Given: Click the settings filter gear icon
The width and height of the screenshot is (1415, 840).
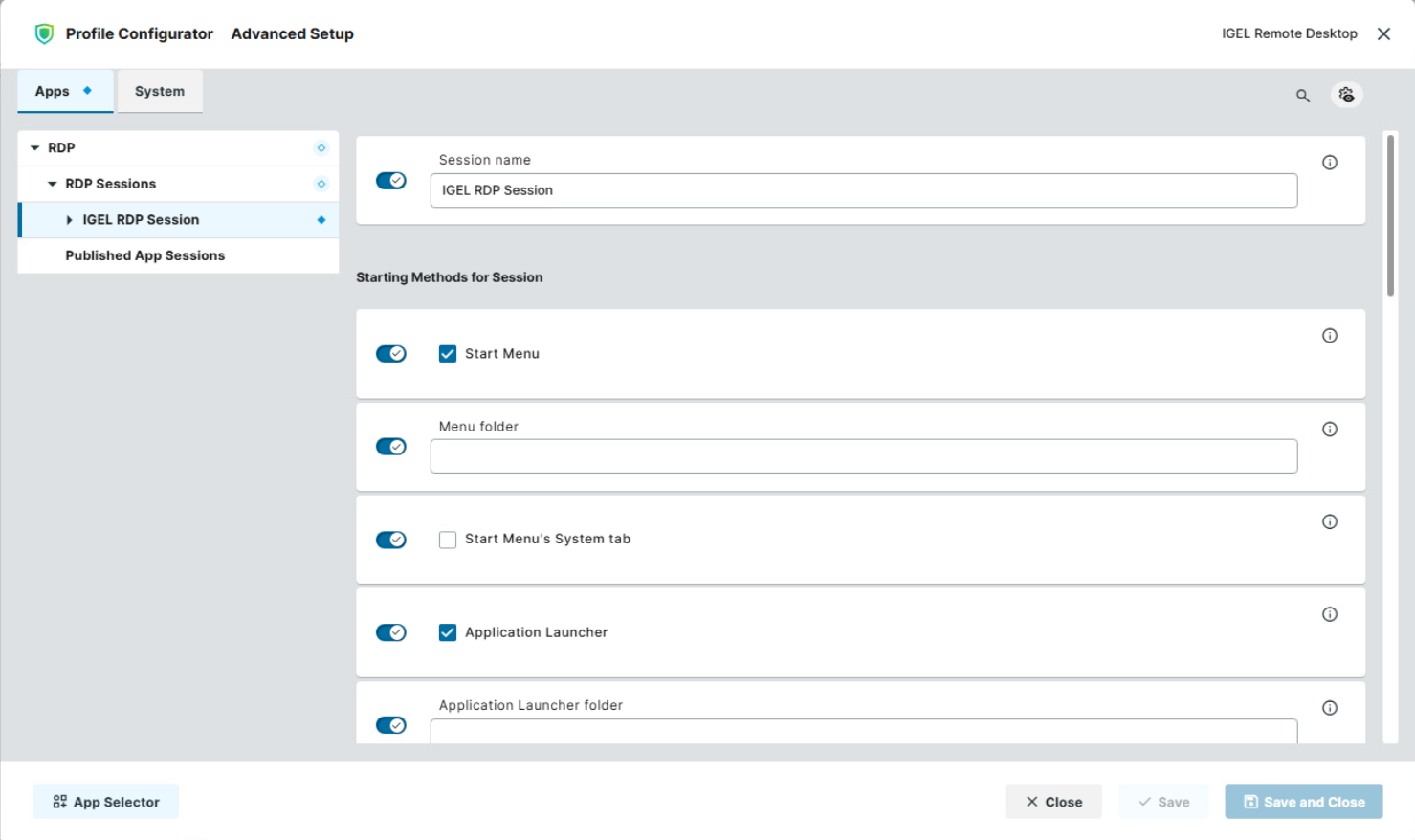Looking at the screenshot, I should 1346,95.
